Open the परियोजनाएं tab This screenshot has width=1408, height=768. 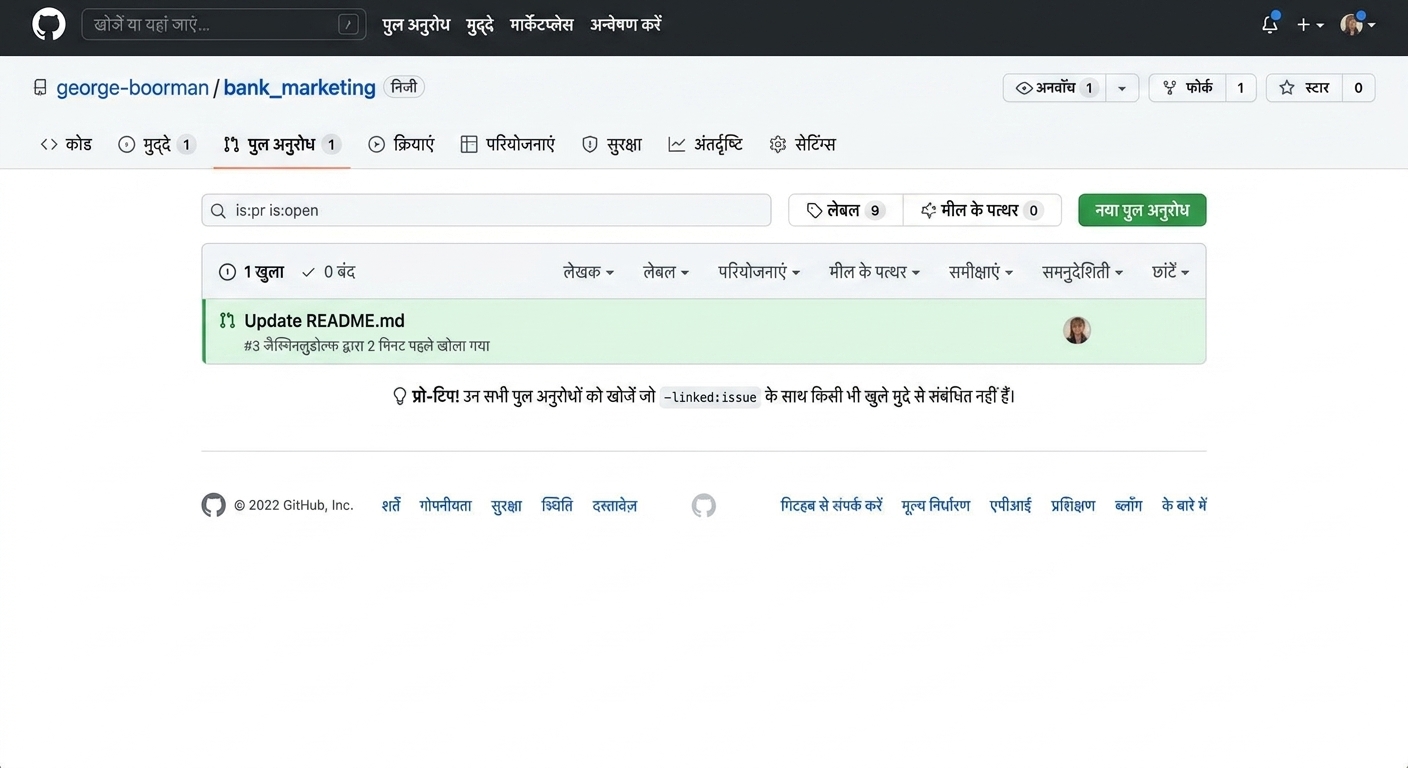507,144
